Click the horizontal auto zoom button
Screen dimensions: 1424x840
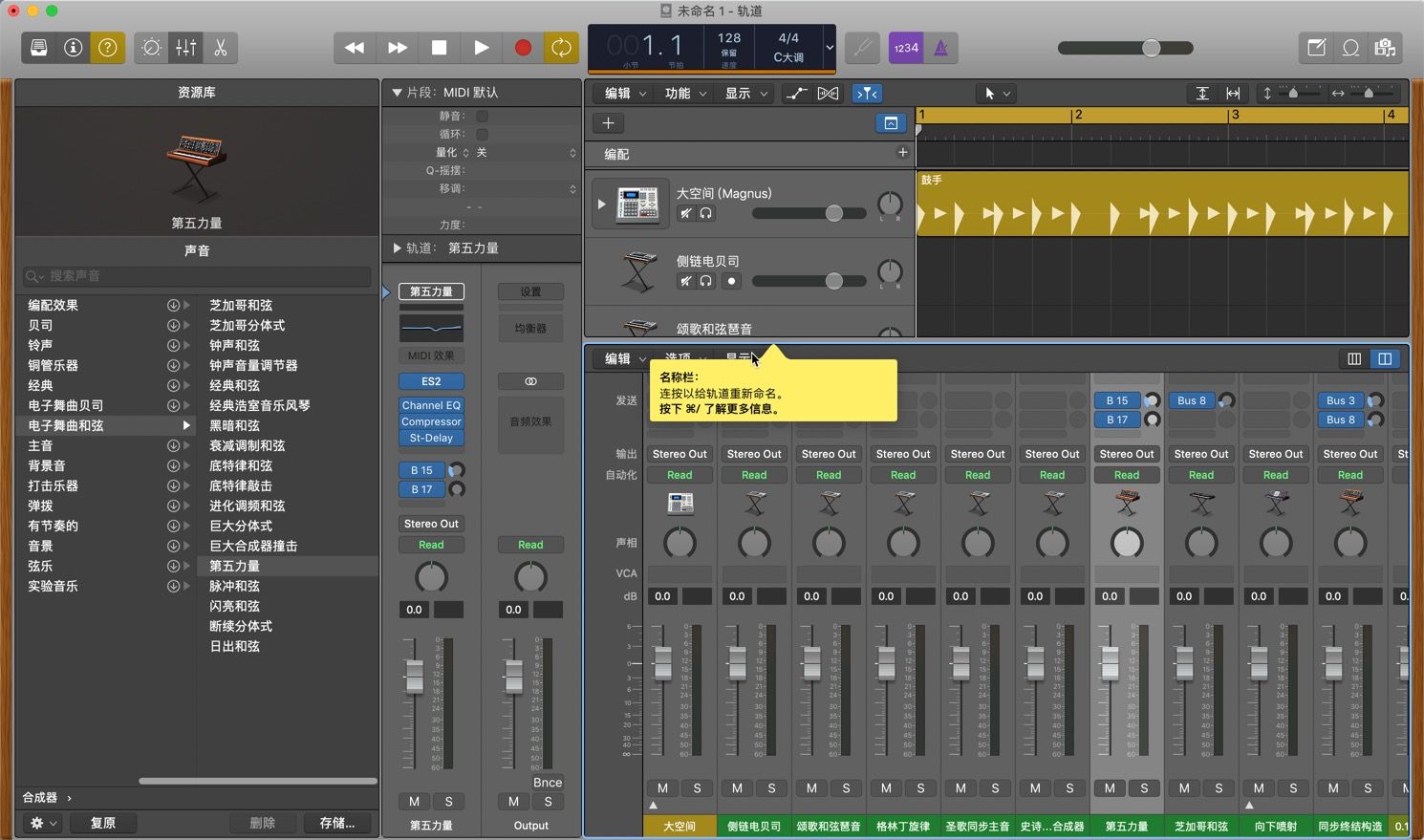click(x=1233, y=93)
